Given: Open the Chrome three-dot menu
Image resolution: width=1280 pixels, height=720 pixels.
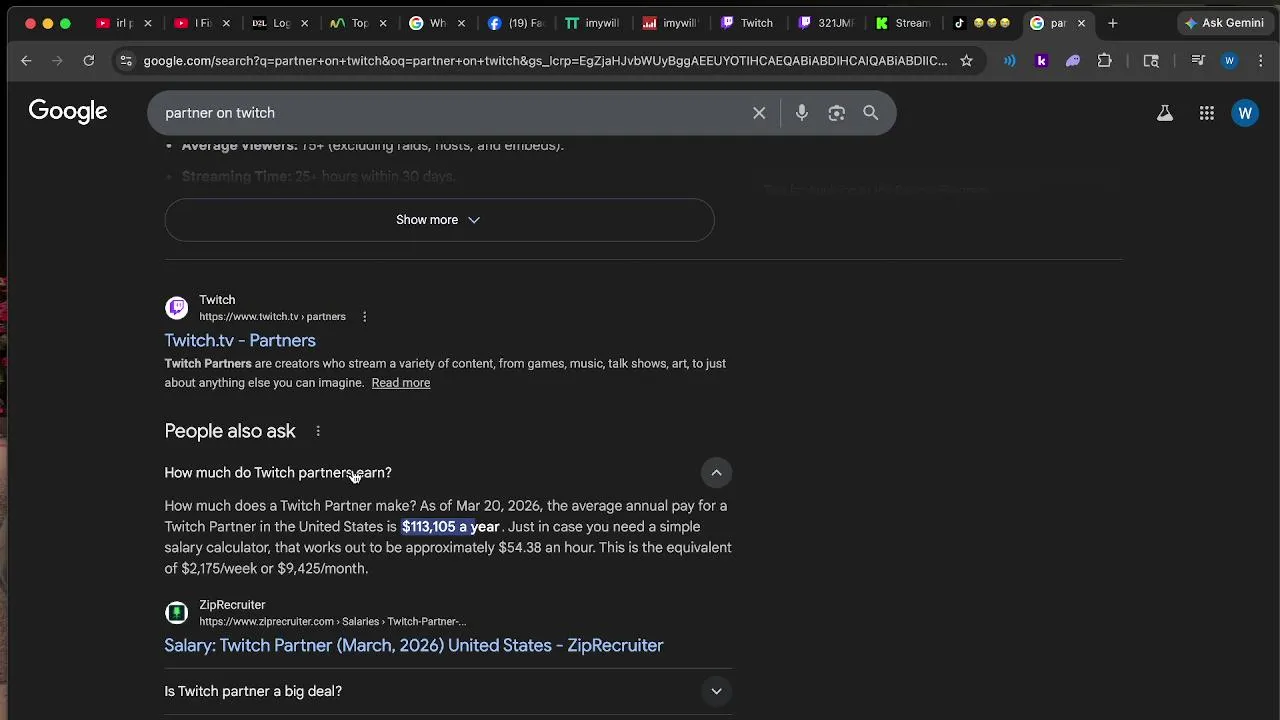Looking at the screenshot, I should point(1259,61).
